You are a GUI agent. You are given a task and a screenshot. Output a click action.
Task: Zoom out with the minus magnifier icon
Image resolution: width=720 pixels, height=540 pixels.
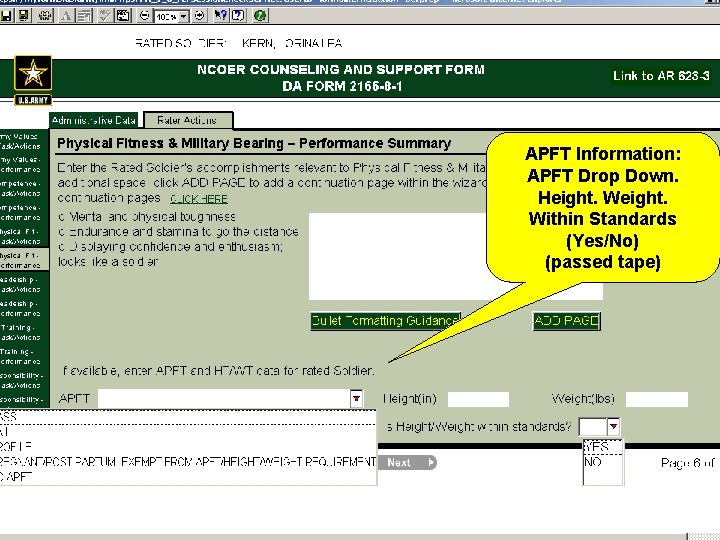(x=145, y=16)
